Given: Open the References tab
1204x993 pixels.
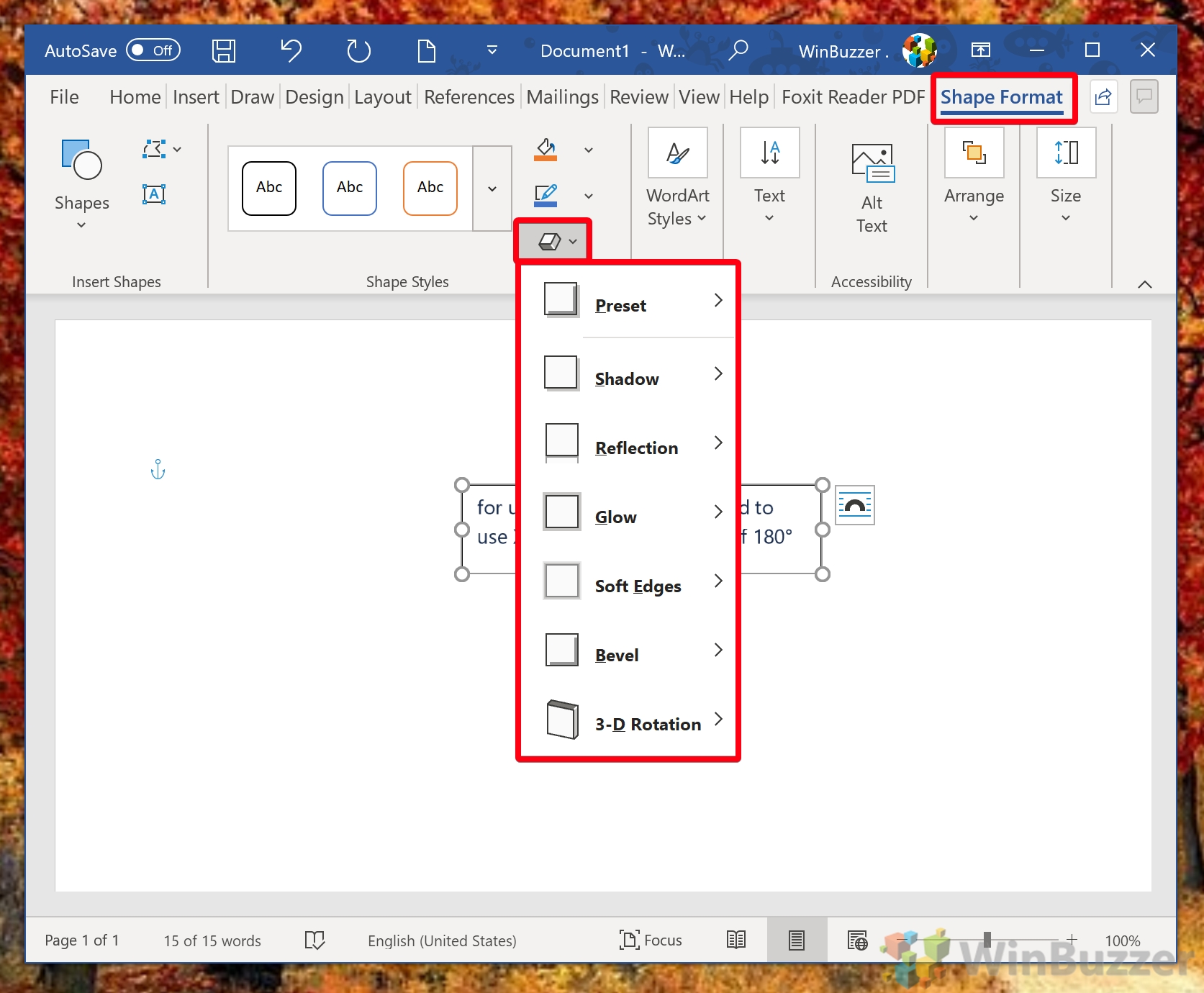Looking at the screenshot, I should (469, 97).
